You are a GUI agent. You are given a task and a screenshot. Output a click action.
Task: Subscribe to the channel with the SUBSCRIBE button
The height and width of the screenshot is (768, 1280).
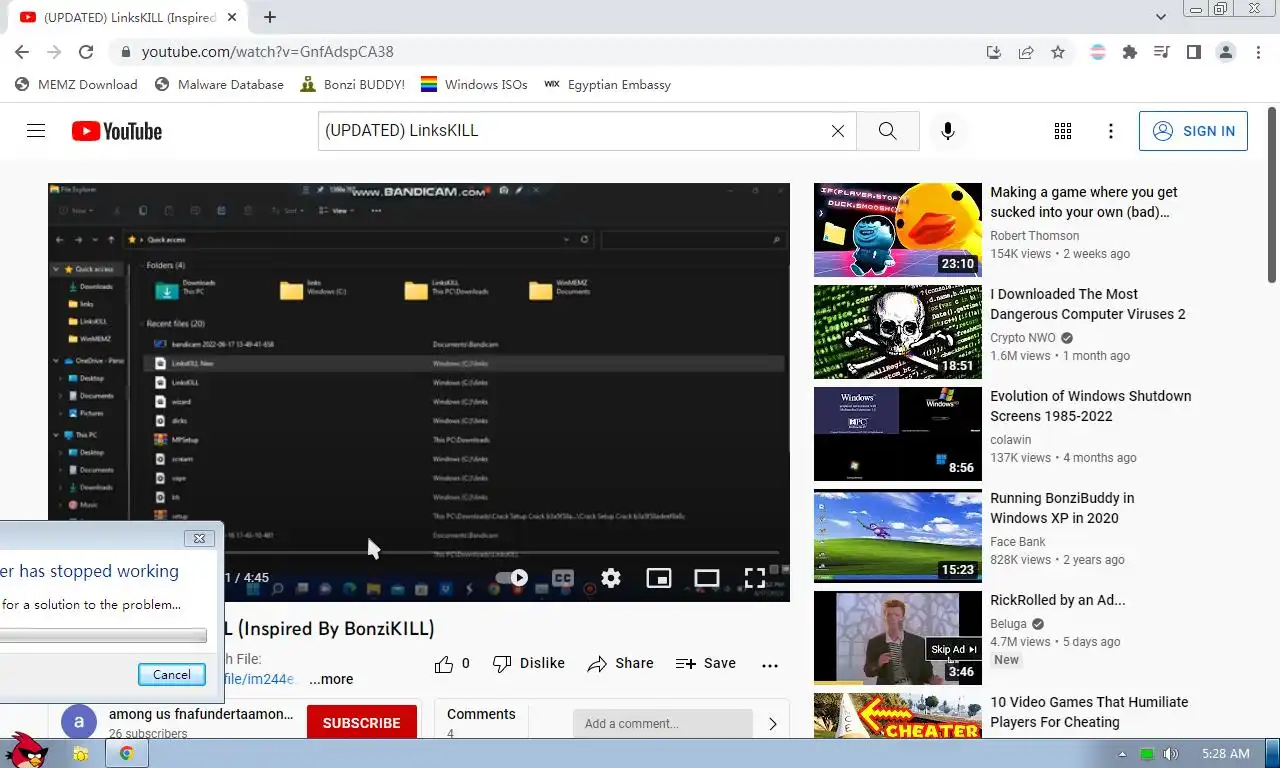361,723
